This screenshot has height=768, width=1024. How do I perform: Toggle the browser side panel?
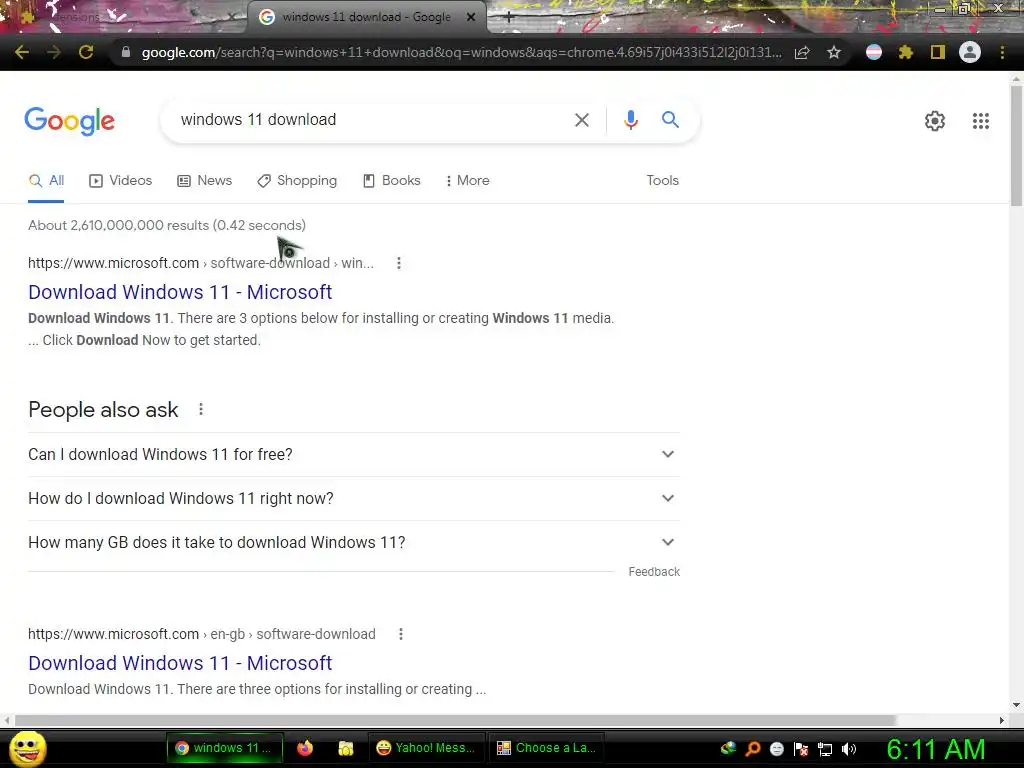pyautogui.click(x=938, y=52)
